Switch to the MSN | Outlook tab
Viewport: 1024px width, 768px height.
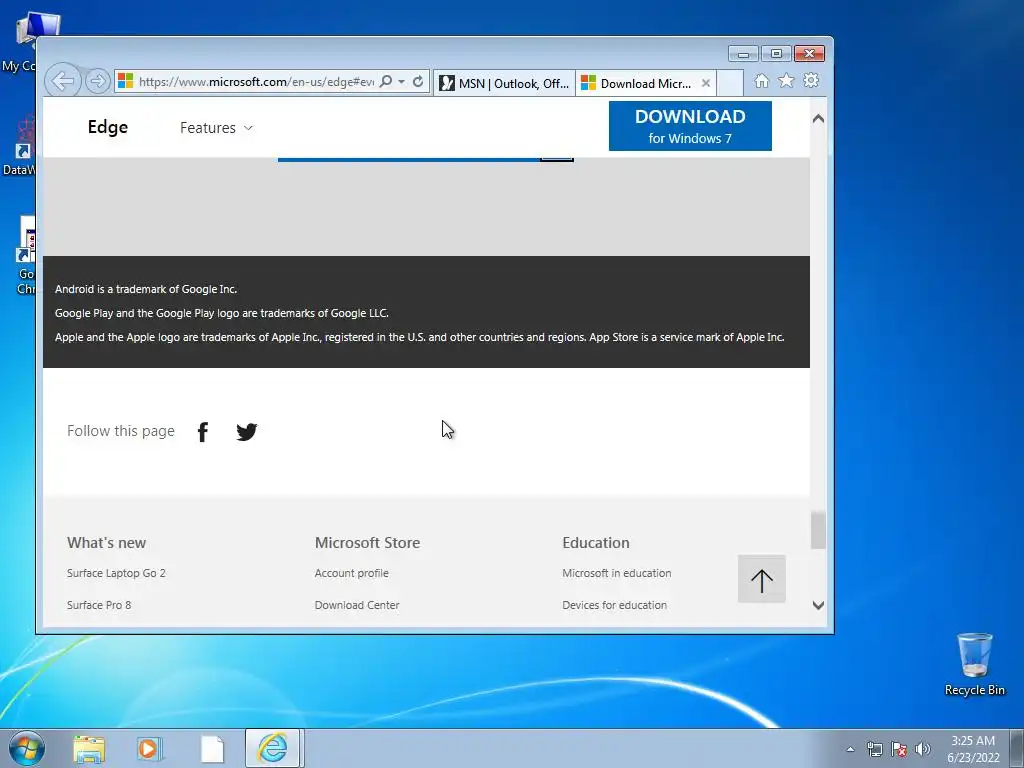pos(504,83)
